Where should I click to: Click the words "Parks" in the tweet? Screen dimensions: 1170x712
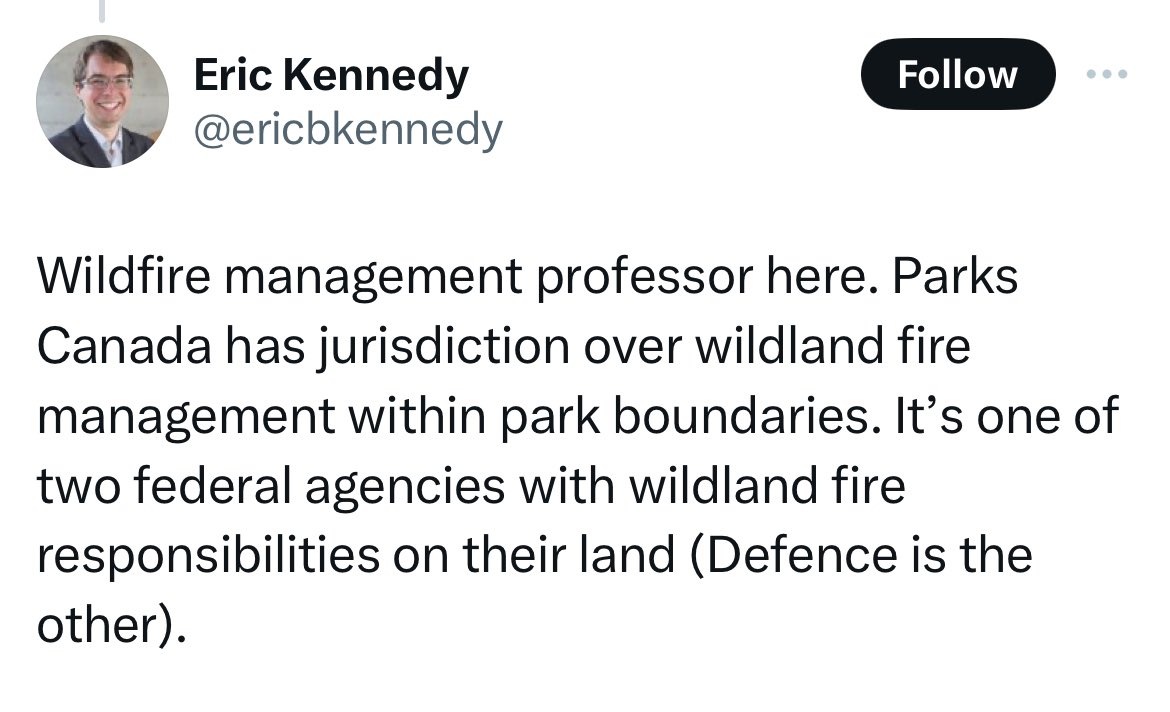click(954, 275)
